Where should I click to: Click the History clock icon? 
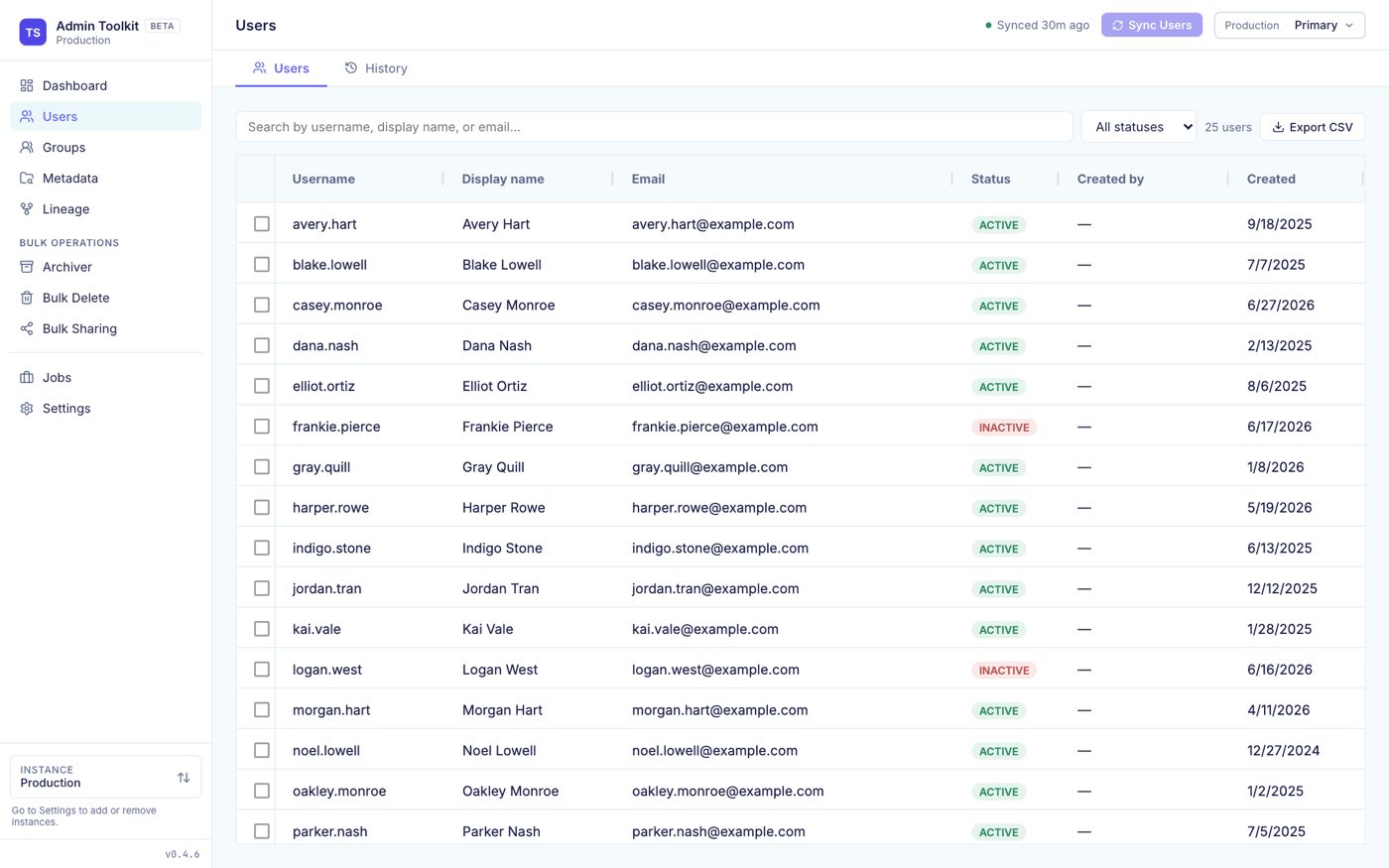click(x=351, y=68)
